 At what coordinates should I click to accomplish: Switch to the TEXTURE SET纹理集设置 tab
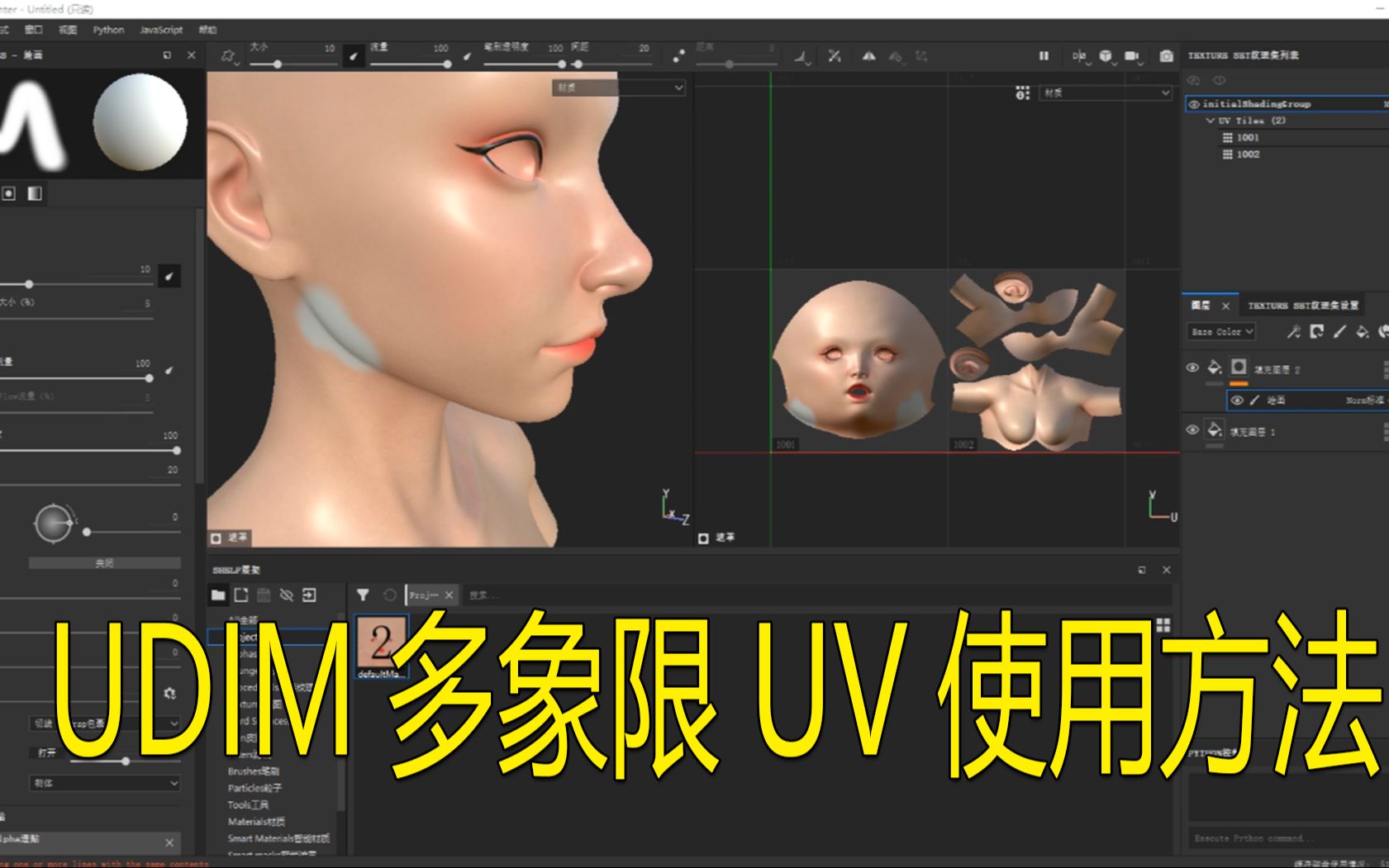click(x=1304, y=305)
